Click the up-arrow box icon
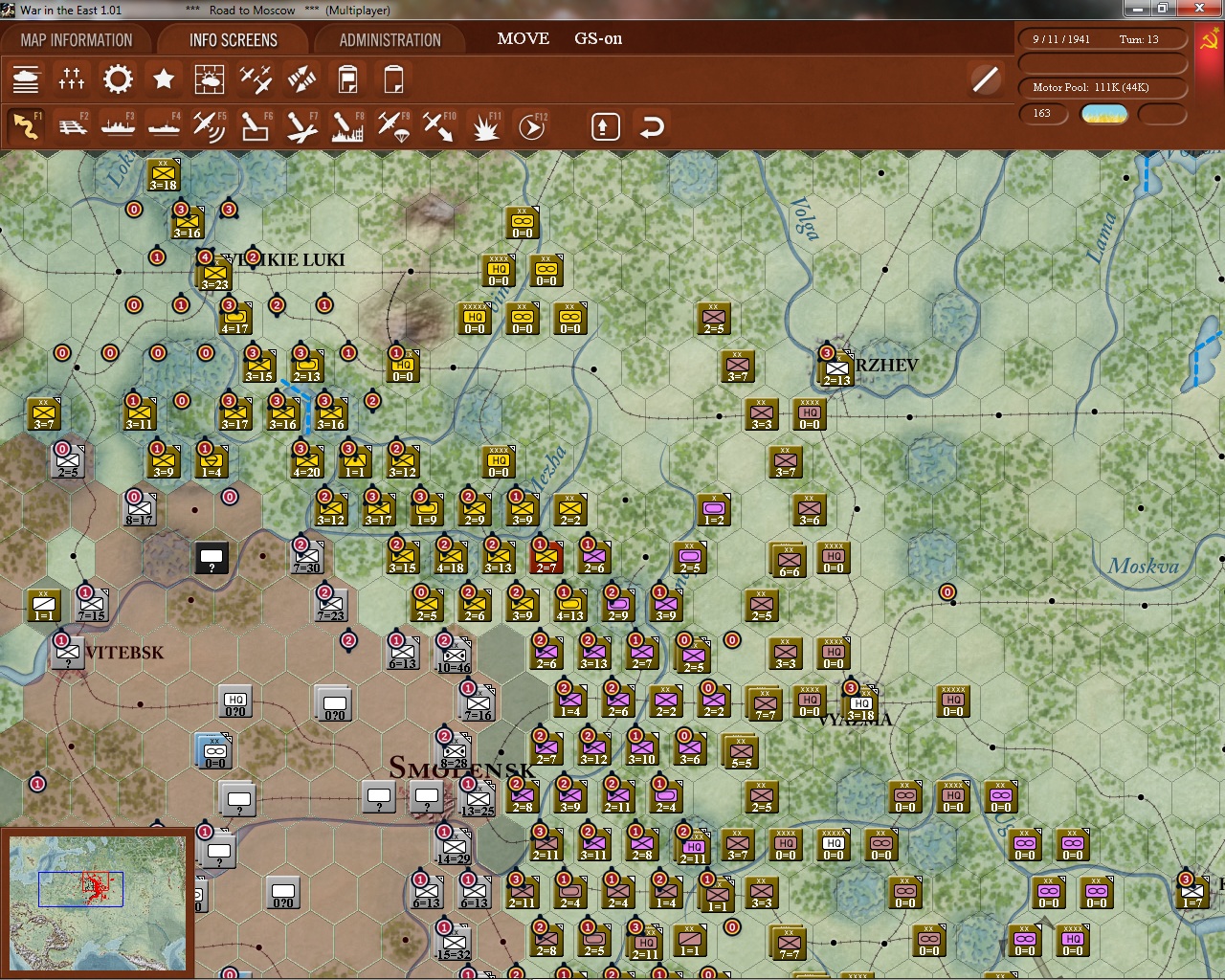Viewport: 1225px width, 980px height. pos(606,126)
